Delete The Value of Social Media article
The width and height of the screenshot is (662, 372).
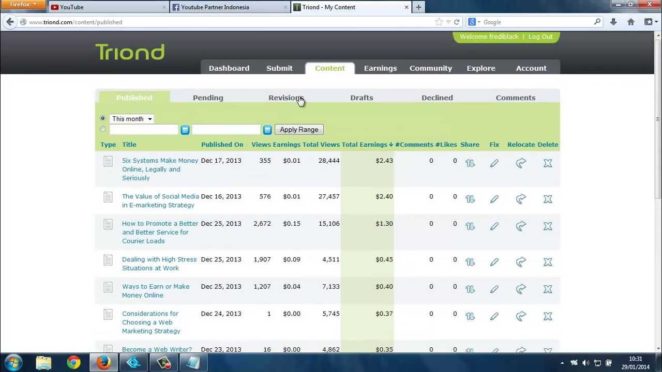tap(548, 199)
